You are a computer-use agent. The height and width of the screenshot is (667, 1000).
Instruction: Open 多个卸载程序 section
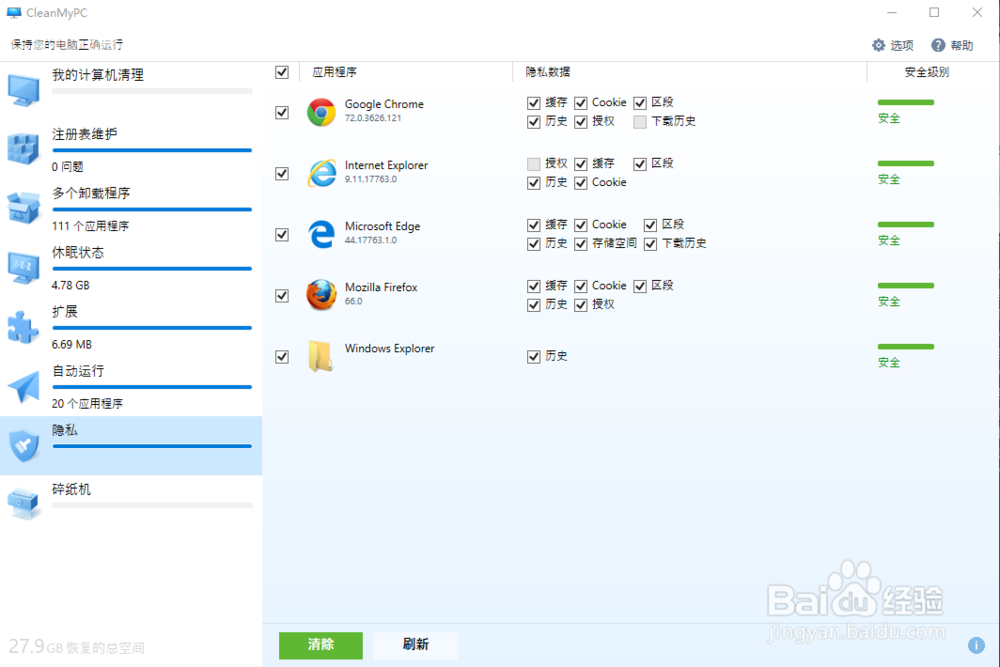pyautogui.click(x=131, y=209)
